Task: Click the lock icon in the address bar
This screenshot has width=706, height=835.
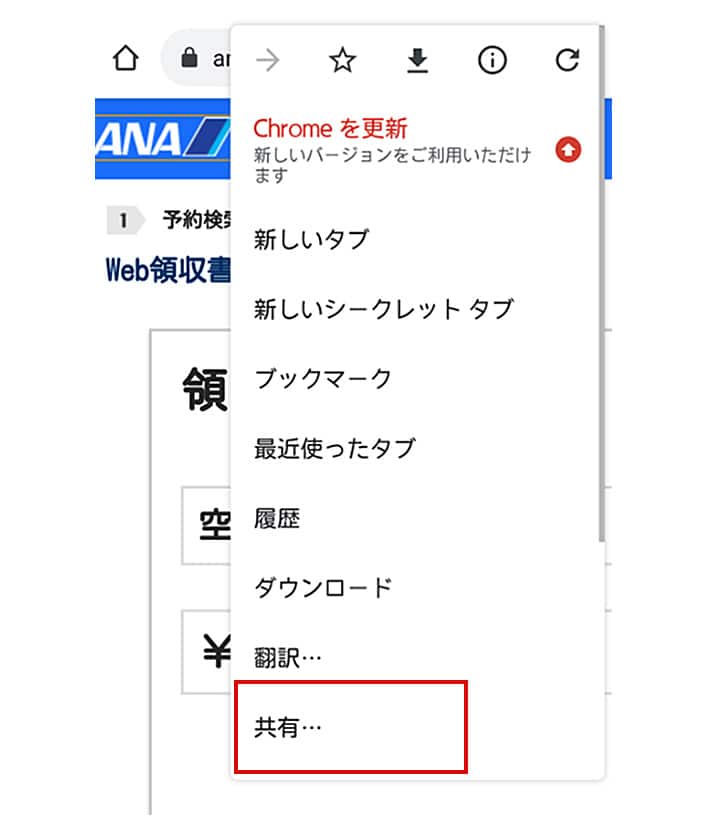Action: click(x=188, y=58)
